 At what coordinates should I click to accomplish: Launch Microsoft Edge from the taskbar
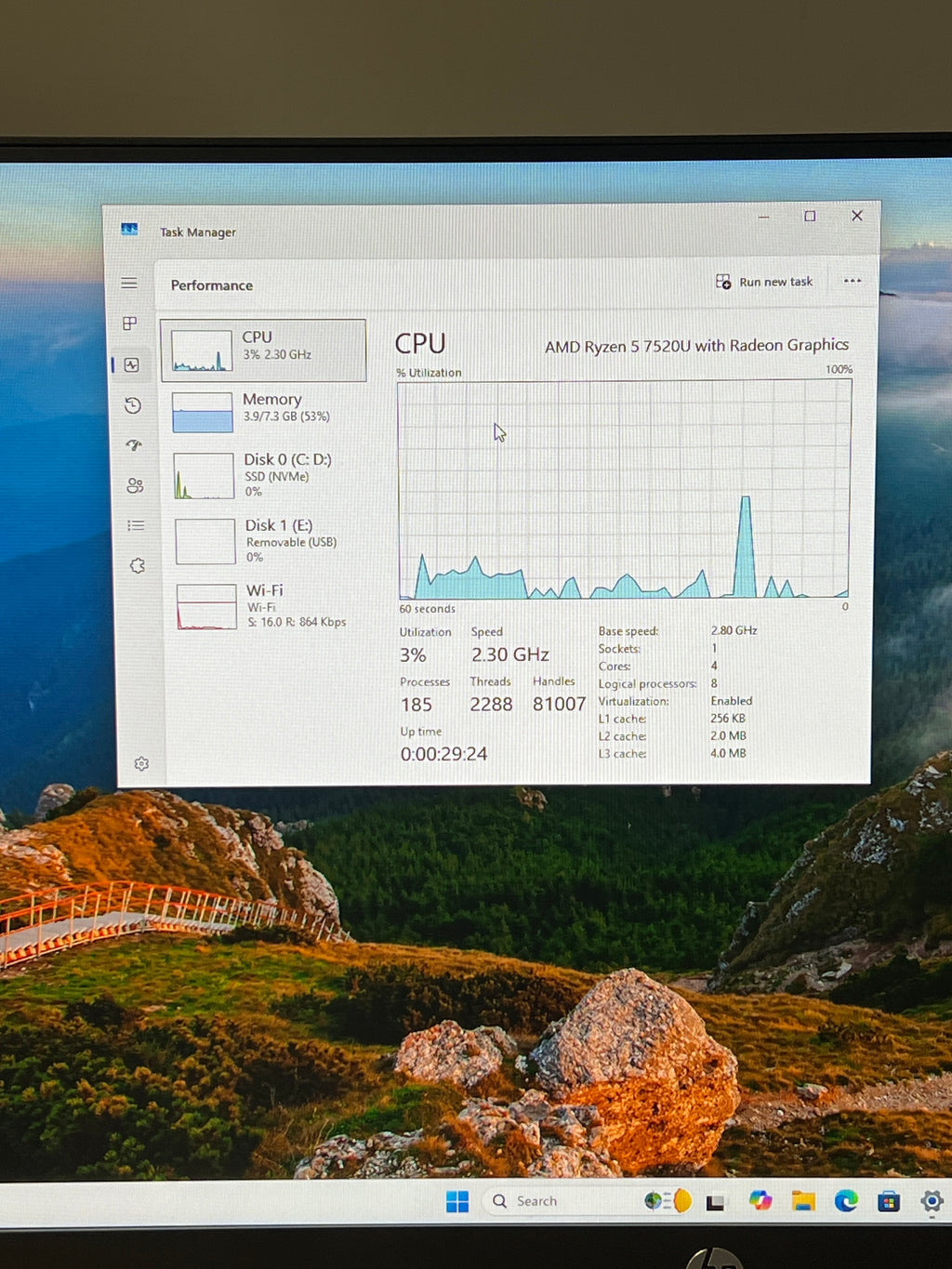click(x=846, y=1201)
